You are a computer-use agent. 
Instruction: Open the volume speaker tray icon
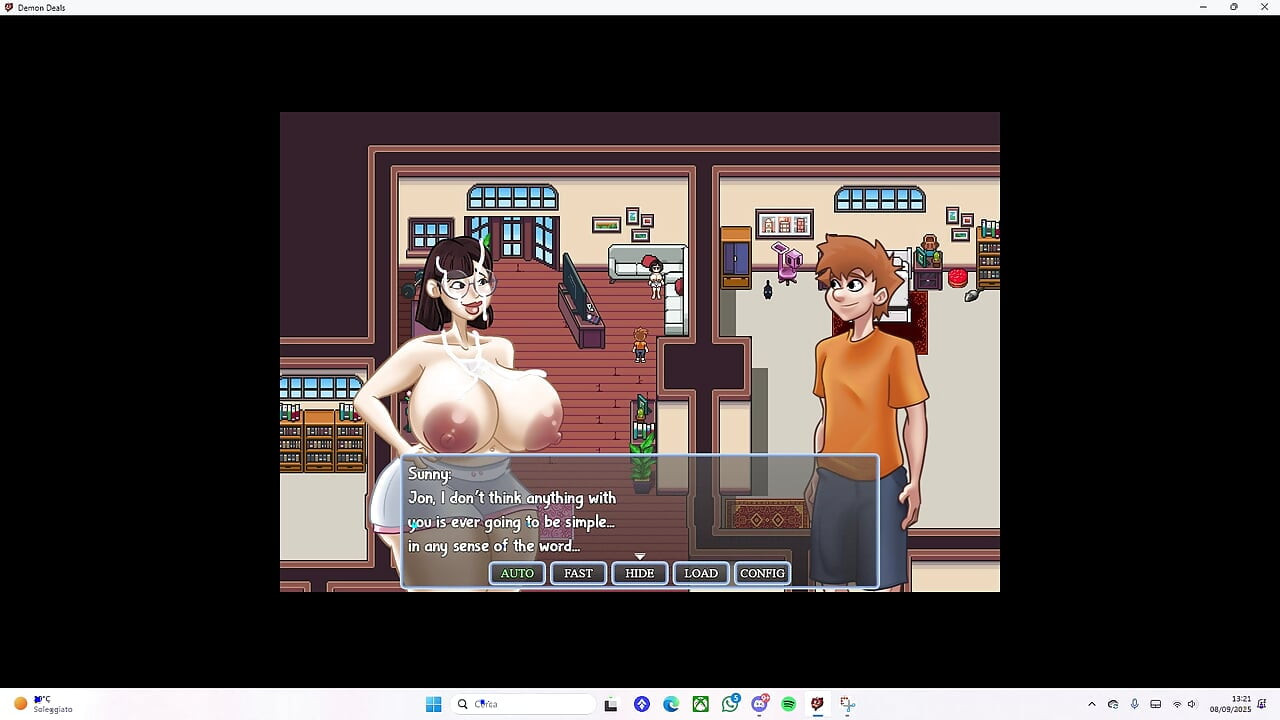point(1192,704)
